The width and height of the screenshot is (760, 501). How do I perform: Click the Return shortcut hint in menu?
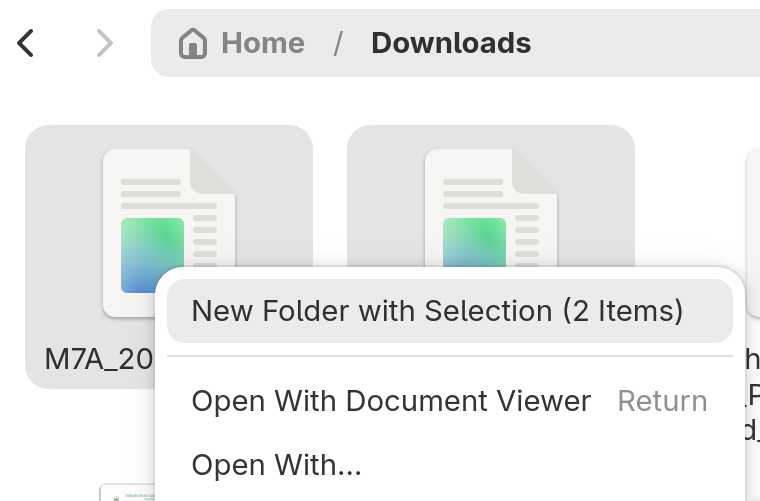pyautogui.click(x=662, y=401)
